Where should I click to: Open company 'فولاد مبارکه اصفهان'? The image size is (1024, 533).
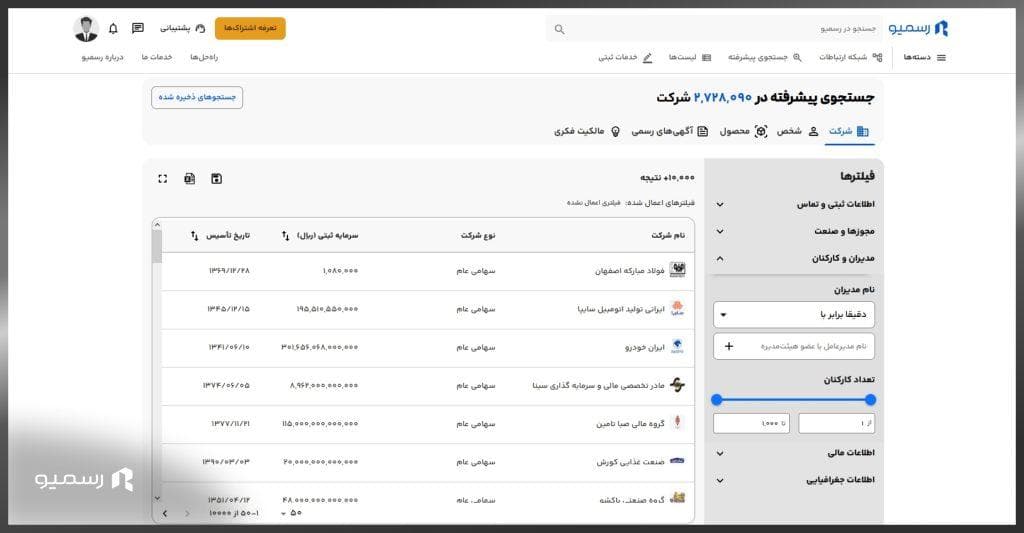tap(629, 270)
